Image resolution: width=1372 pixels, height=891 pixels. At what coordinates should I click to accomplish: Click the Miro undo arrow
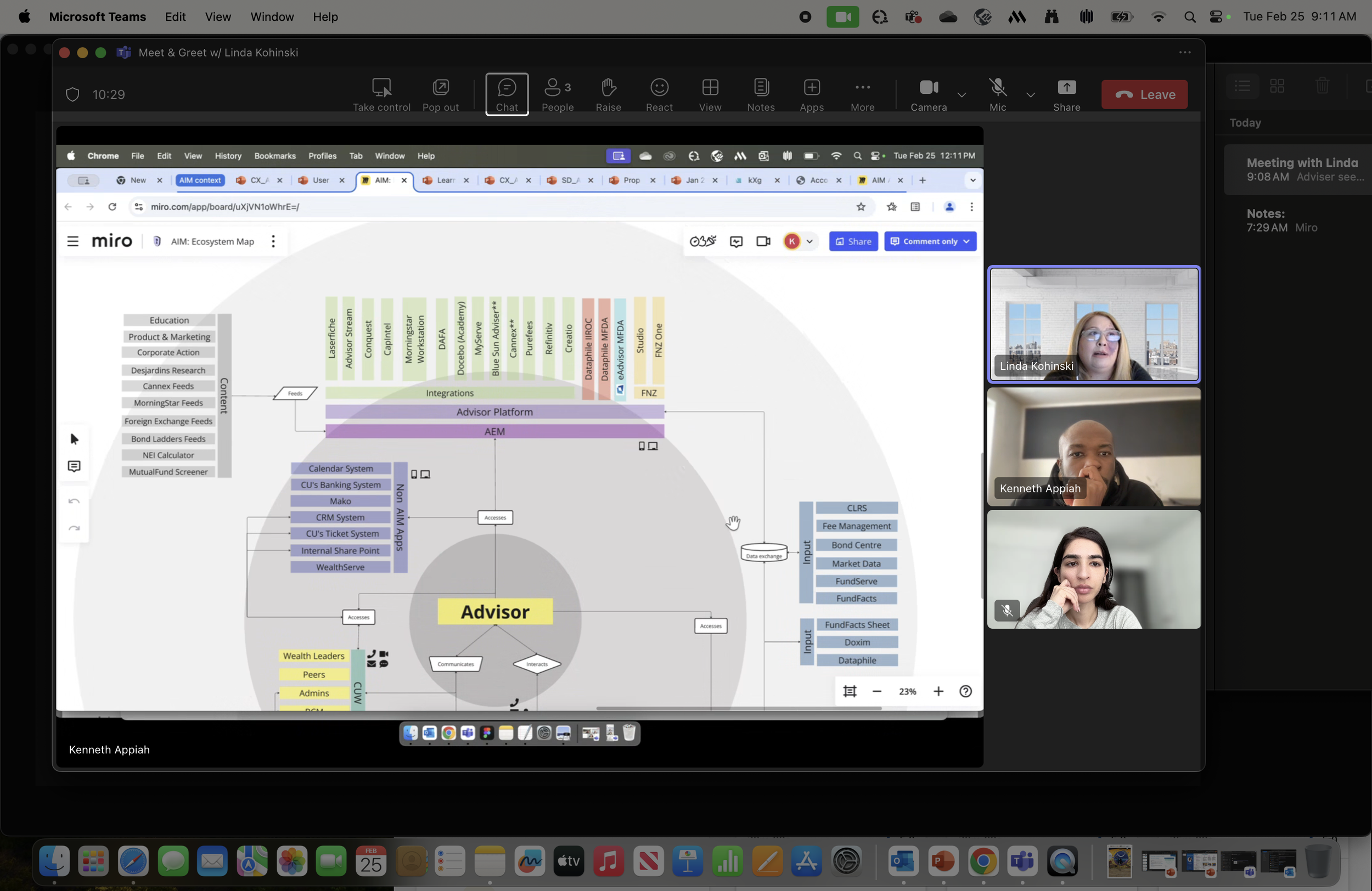click(75, 501)
